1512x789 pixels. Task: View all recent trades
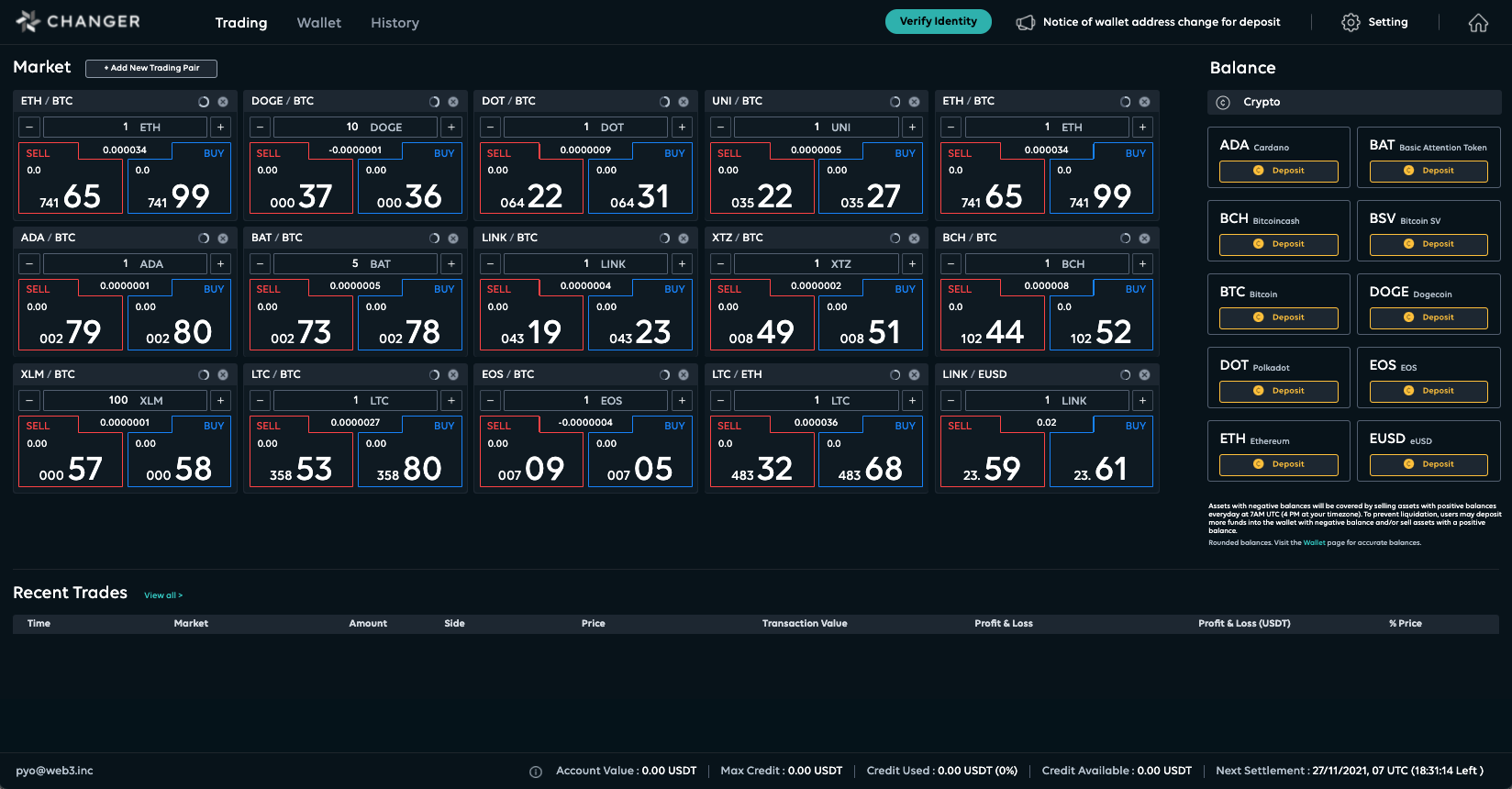163,595
